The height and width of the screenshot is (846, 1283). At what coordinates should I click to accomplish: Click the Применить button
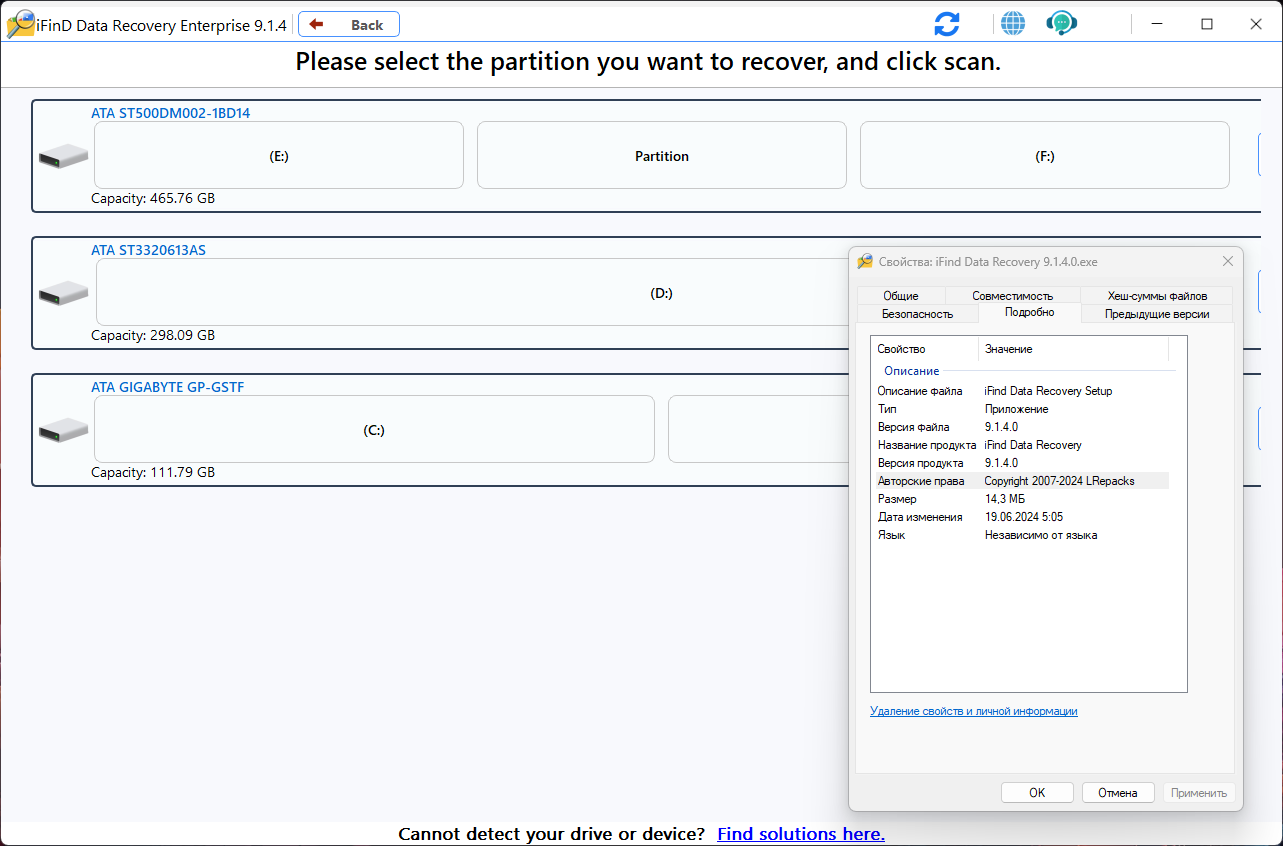click(1199, 793)
